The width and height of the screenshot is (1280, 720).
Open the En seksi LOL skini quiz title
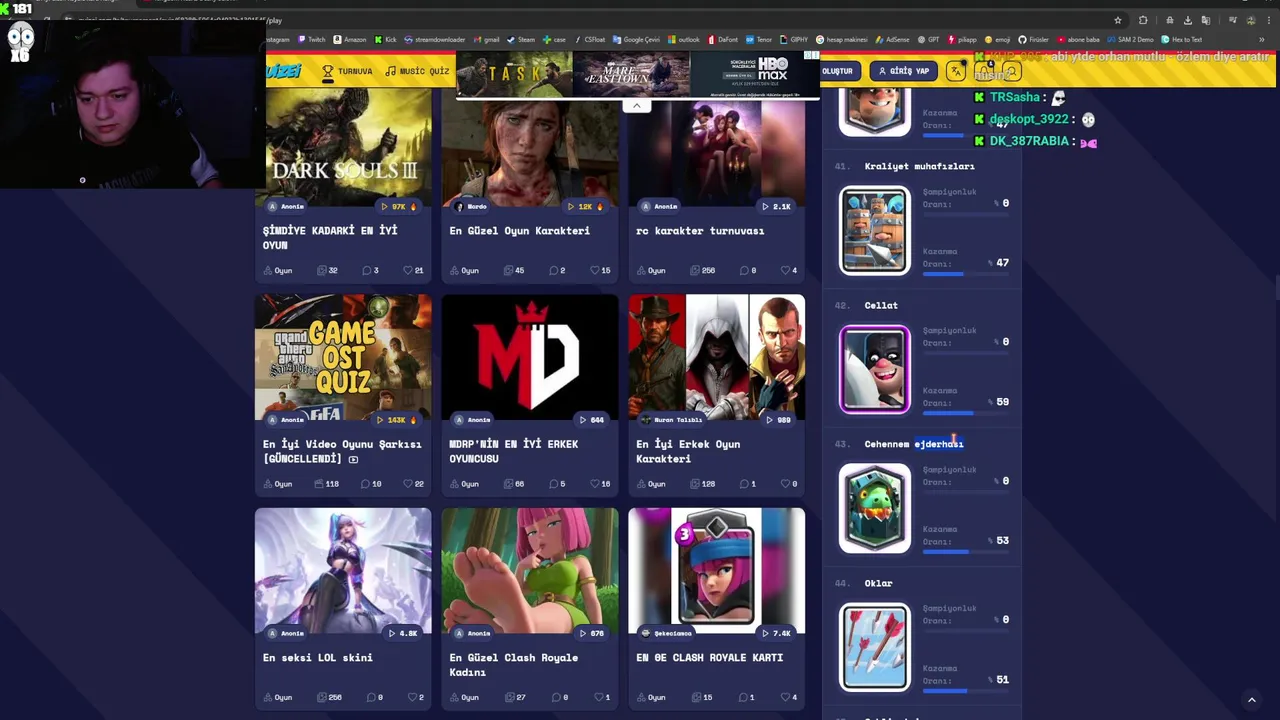(x=318, y=657)
